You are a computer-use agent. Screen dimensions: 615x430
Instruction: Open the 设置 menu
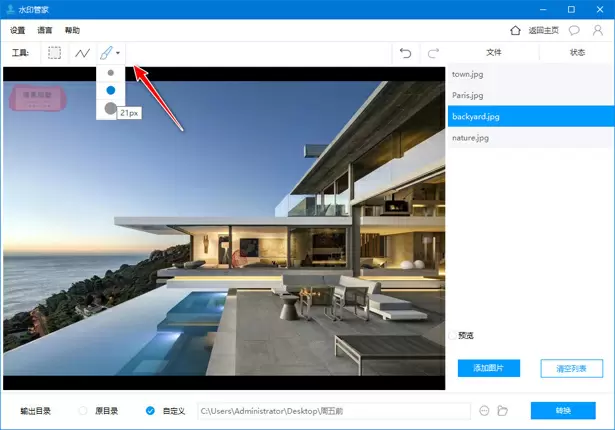(x=18, y=30)
